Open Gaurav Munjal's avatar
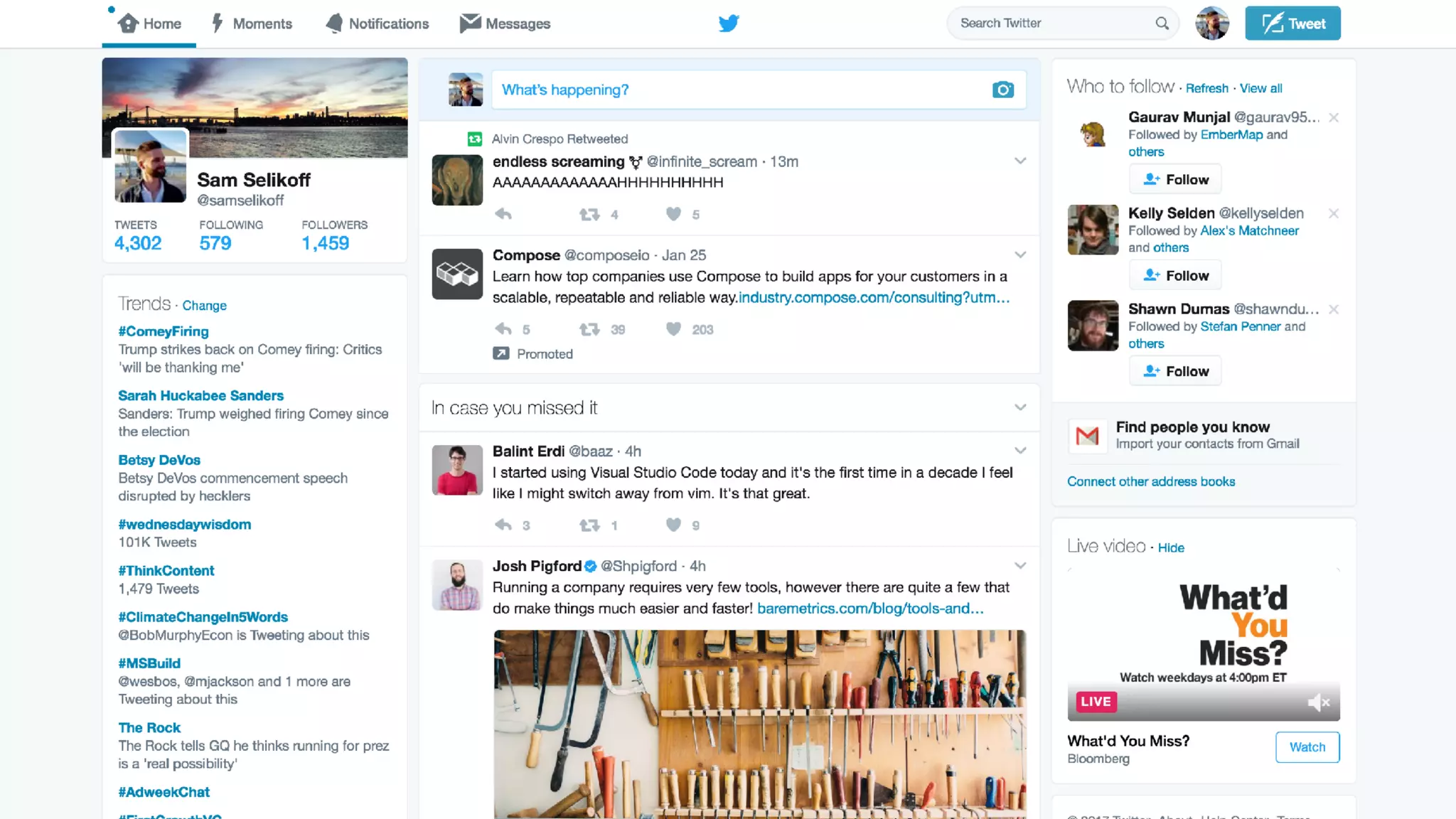Image resolution: width=1456 pixels, height=819 pixels. point(1093,134)
